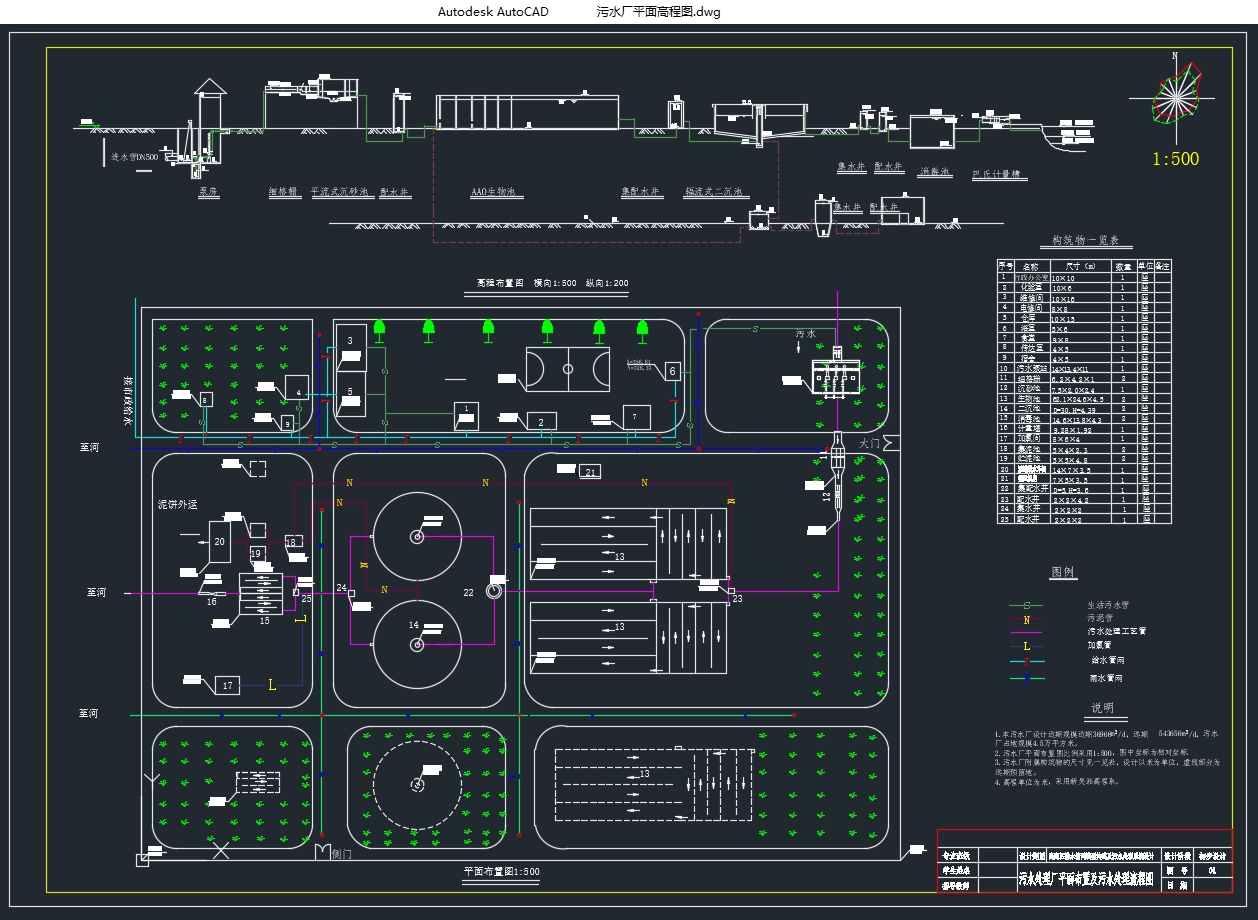Select the basketball court symbol
The height and width of the screenshot is (920, 1258).
pos(568,368)
